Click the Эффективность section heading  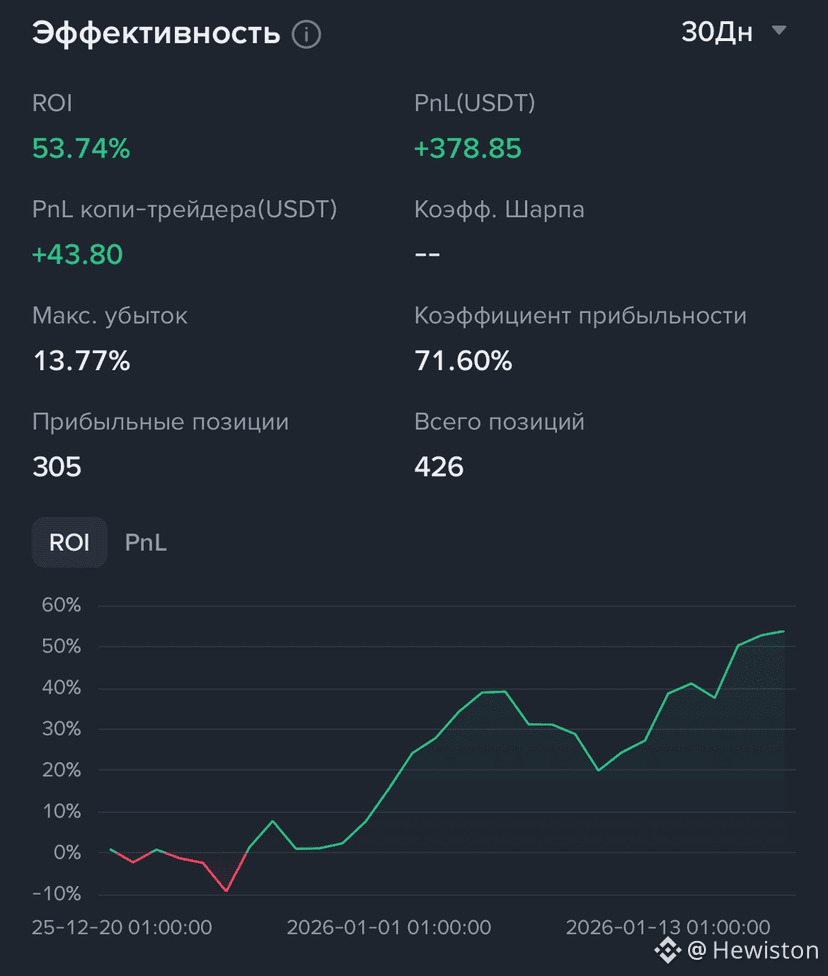156,33
